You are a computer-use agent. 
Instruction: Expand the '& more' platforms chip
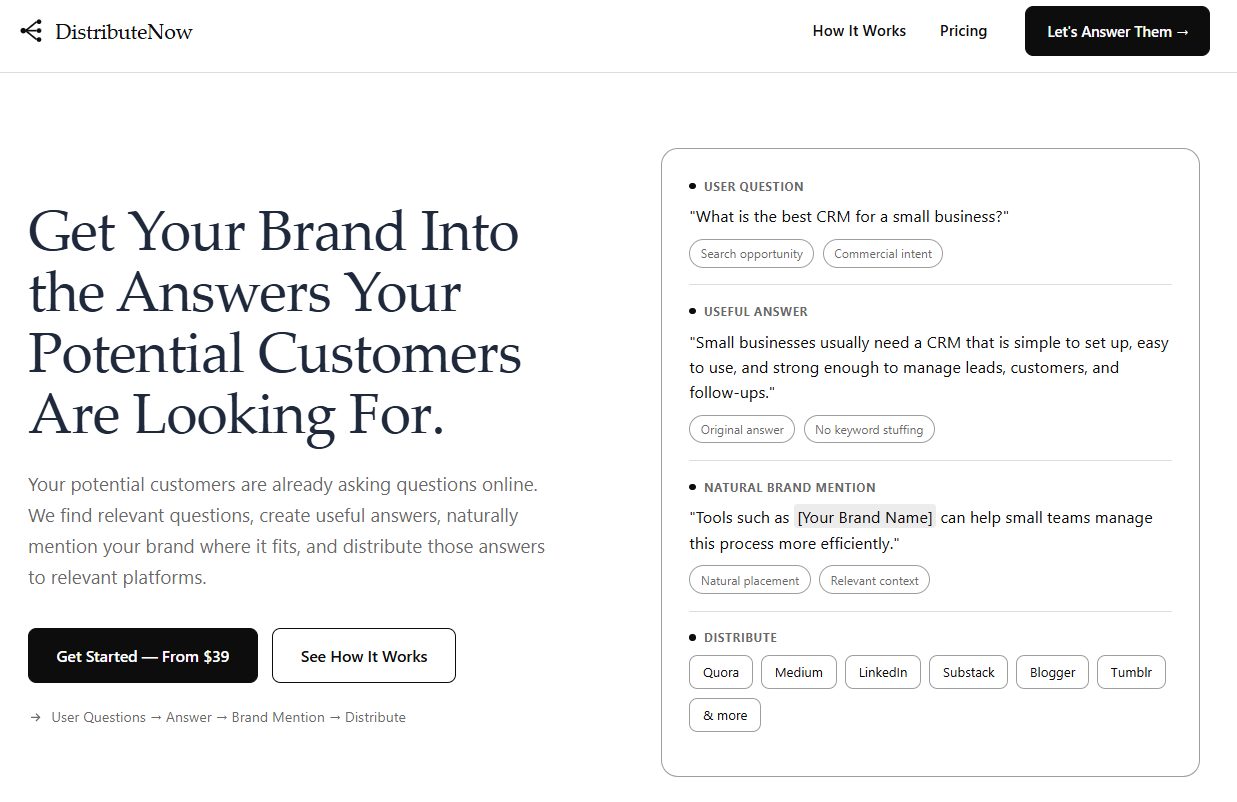[725, 715]
